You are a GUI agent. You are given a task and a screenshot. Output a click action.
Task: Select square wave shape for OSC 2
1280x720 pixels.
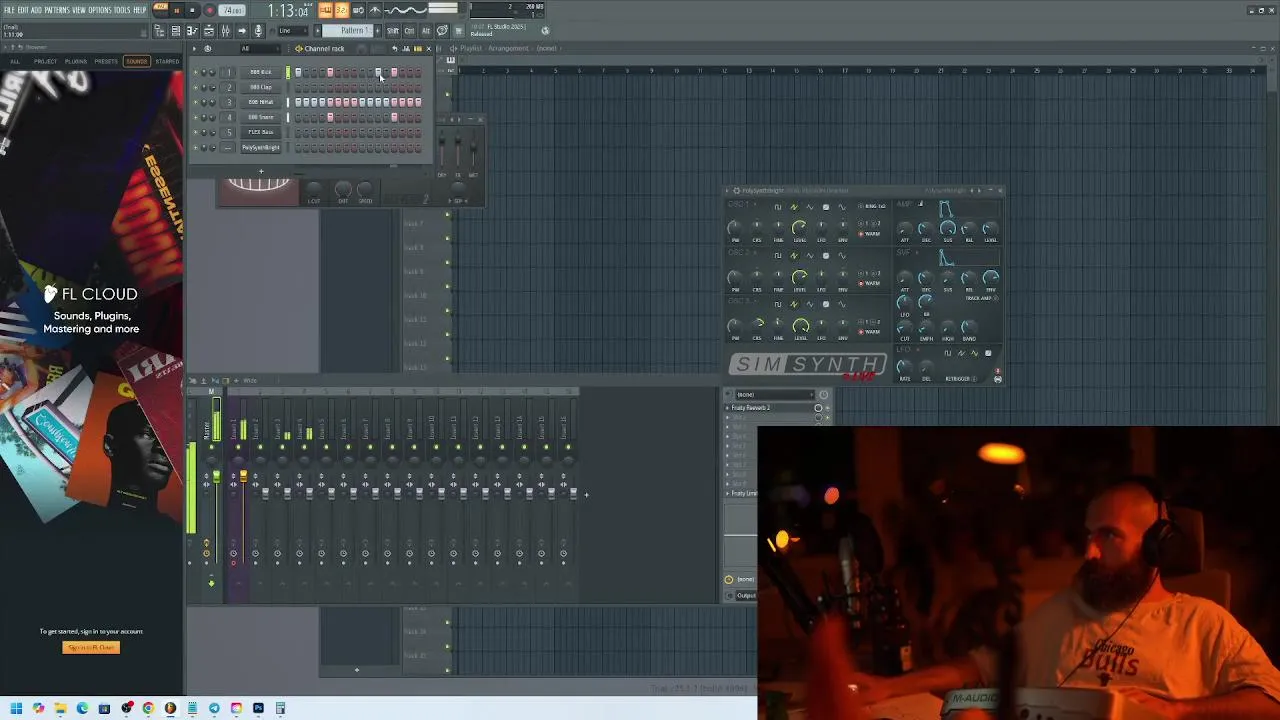point(778,256)
